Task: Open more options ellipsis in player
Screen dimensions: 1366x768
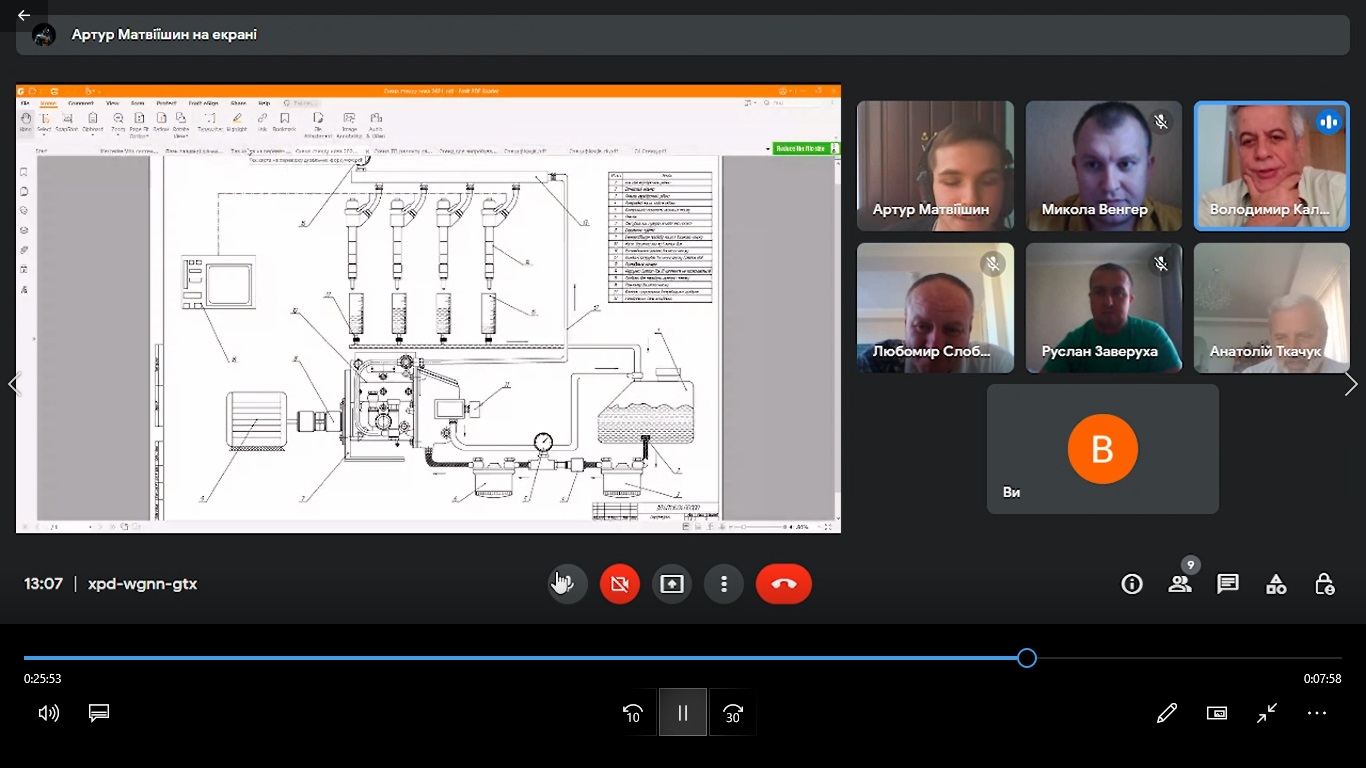Action: coord(1317,713)
